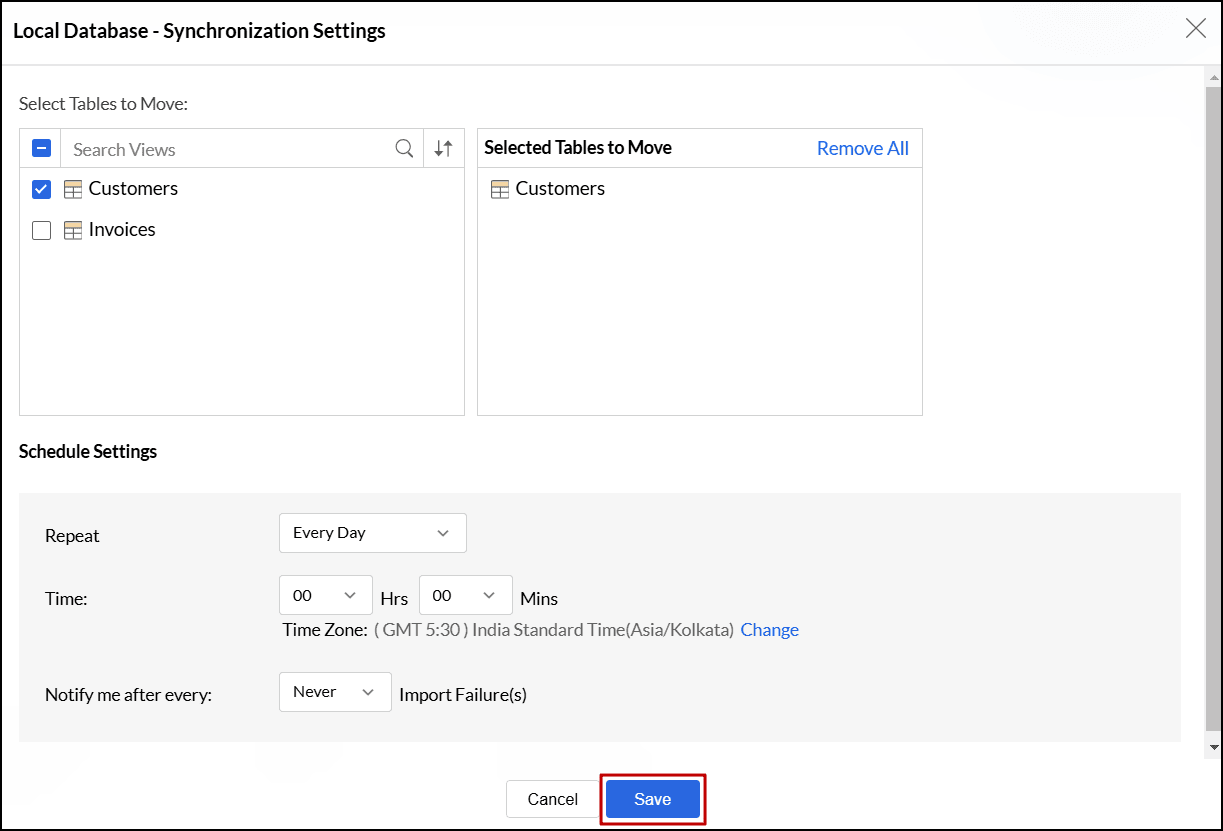The width and height of the screenshot is (1223, 831).
Task: Toggle the select-all checkbox above the table list
Action: point(40,147)
